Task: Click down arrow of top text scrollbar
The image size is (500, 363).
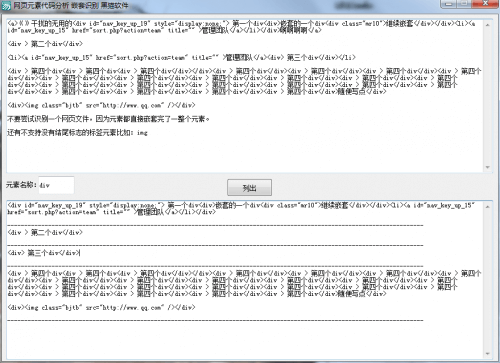Action: point(488,167)
